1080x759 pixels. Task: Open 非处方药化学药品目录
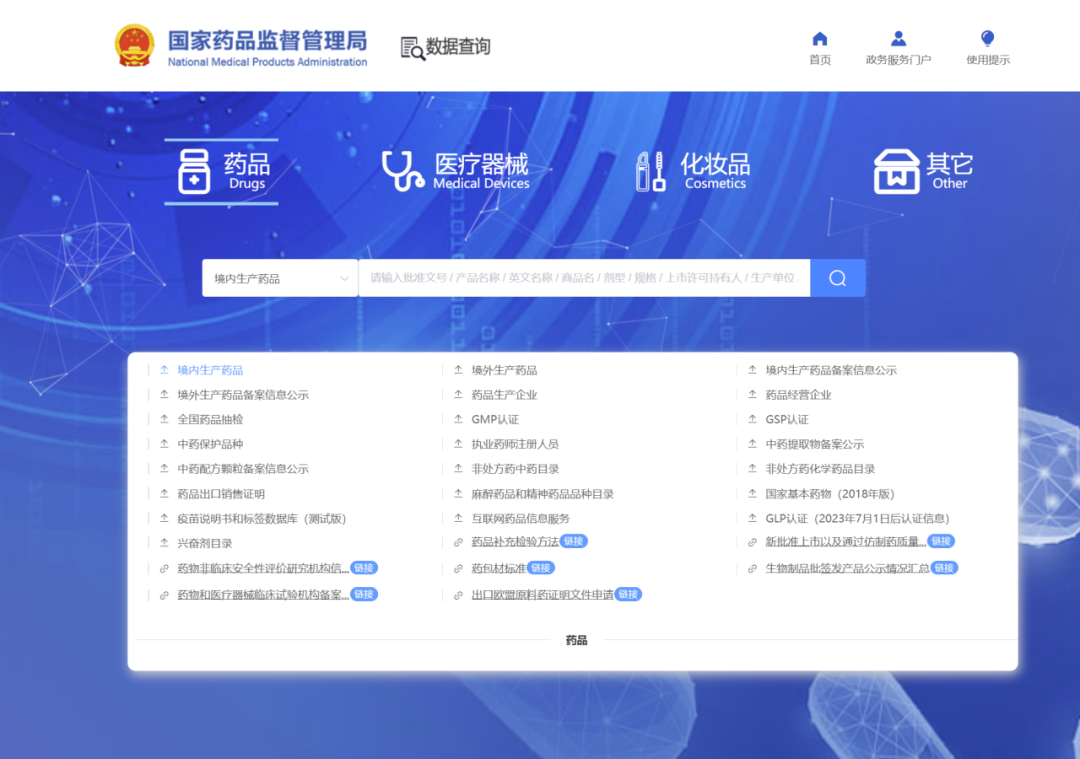820,469
